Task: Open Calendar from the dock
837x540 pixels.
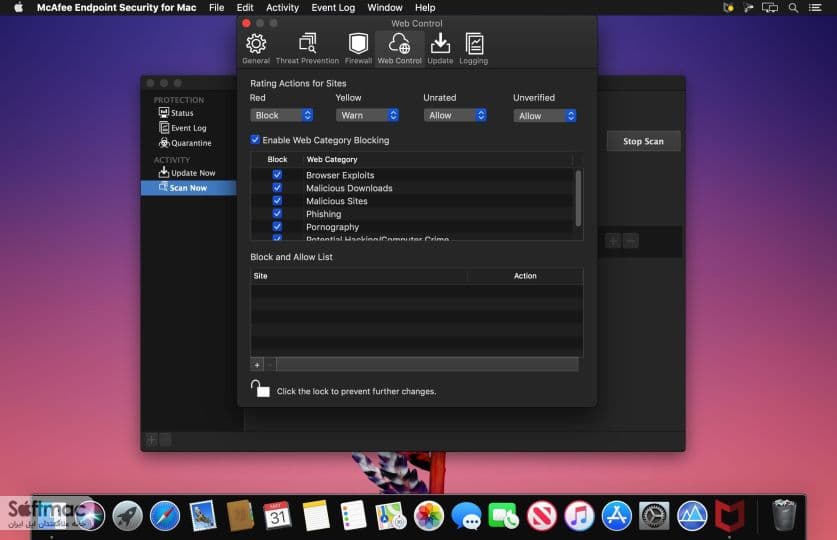Action: click(x=278, y=516)
